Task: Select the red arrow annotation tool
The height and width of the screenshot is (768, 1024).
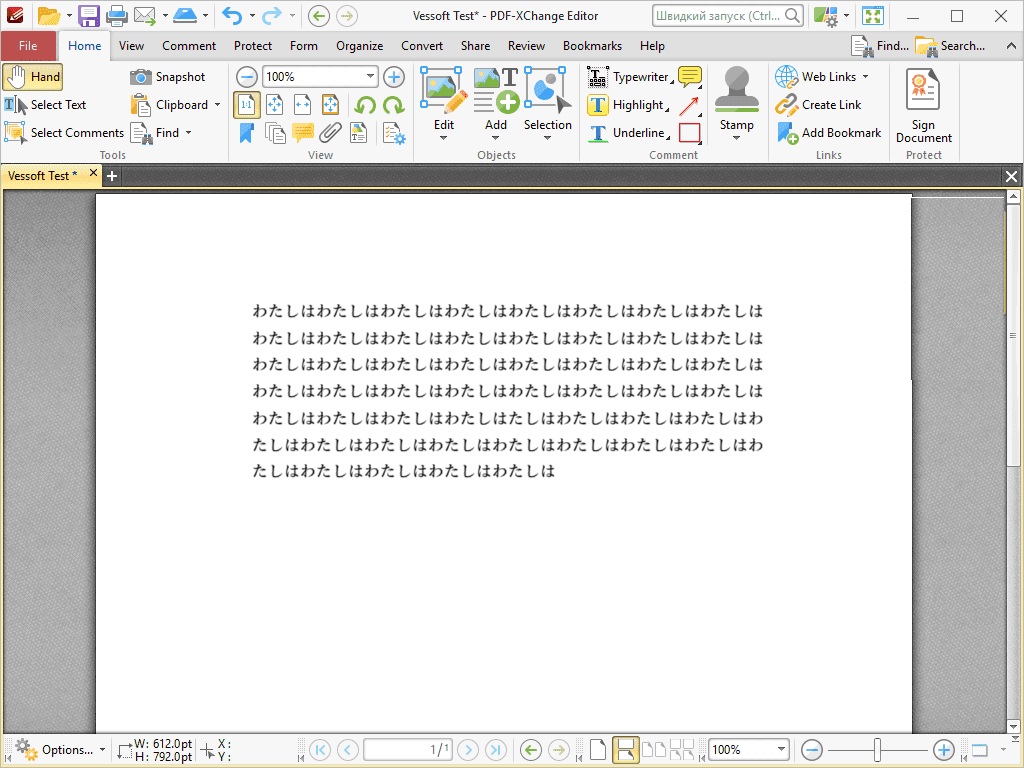Action: [x=689, y=105]
